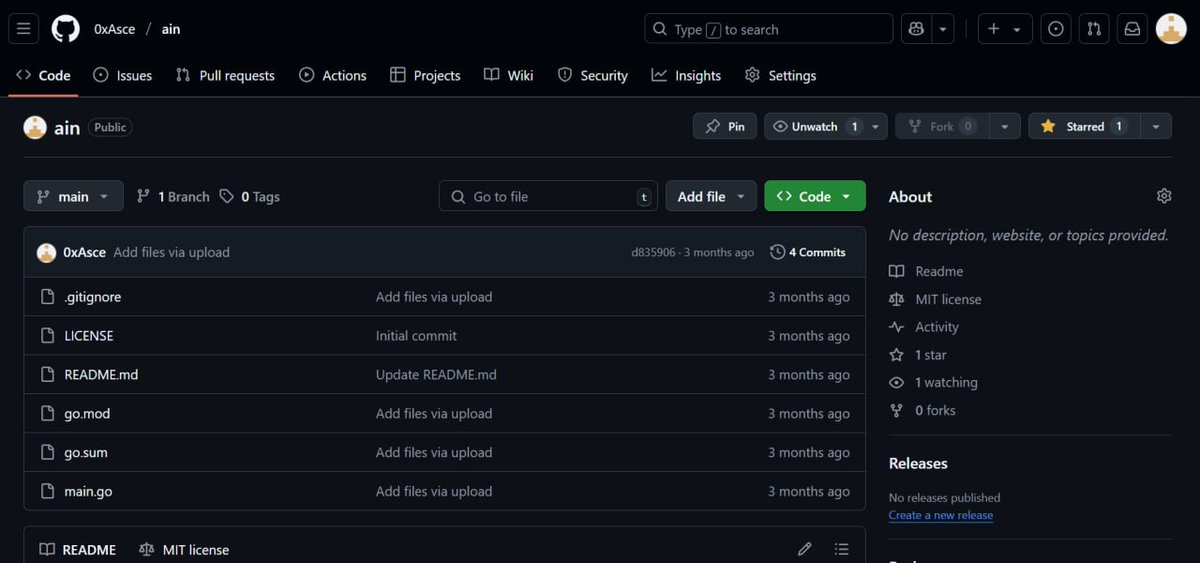This screenshot has height=563, width=1200.
Task: Unstar the repository via Starred button
Action: coord(1083,127)
